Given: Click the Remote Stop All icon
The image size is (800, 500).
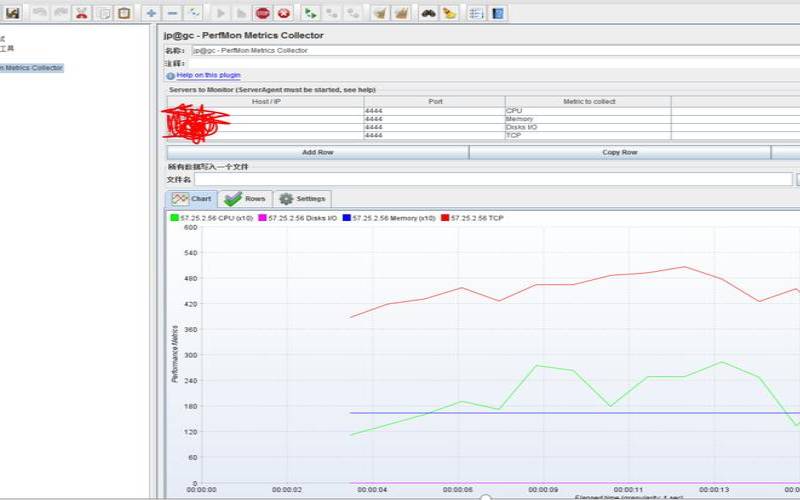Looking at the screenshot, I should [x=332, y=13].
